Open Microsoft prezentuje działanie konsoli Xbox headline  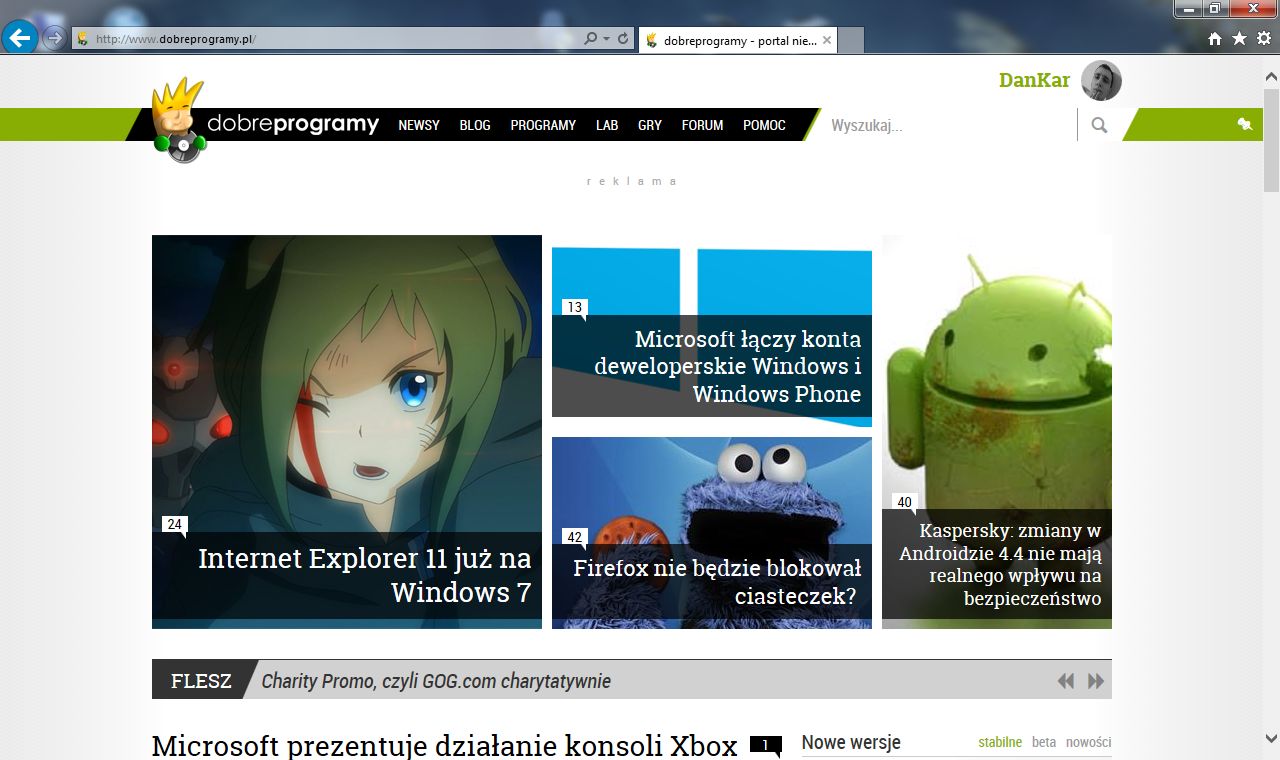[x=445, y=746]
